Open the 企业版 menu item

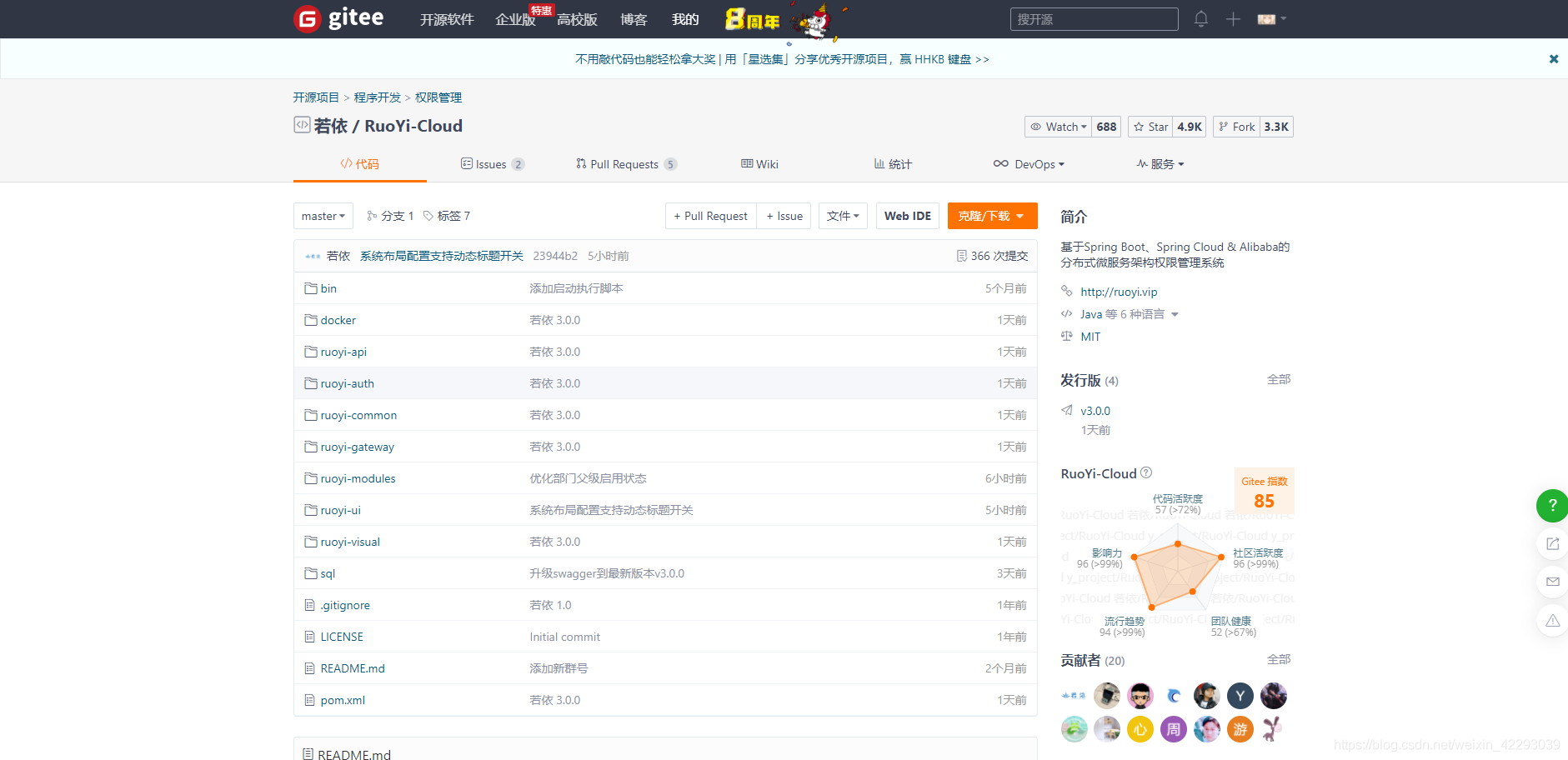coord(515,20)
